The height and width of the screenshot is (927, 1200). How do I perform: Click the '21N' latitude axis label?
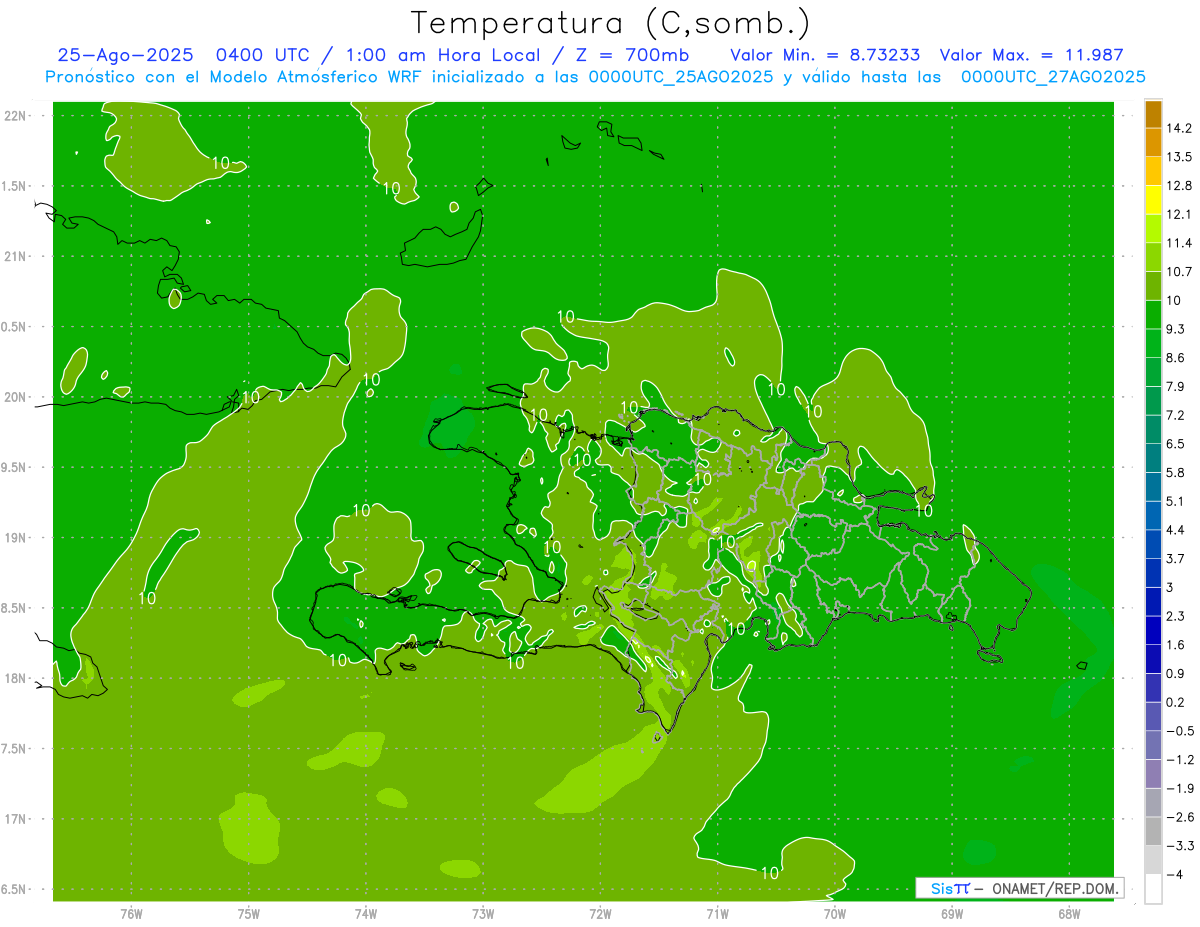tap(16, 256)
